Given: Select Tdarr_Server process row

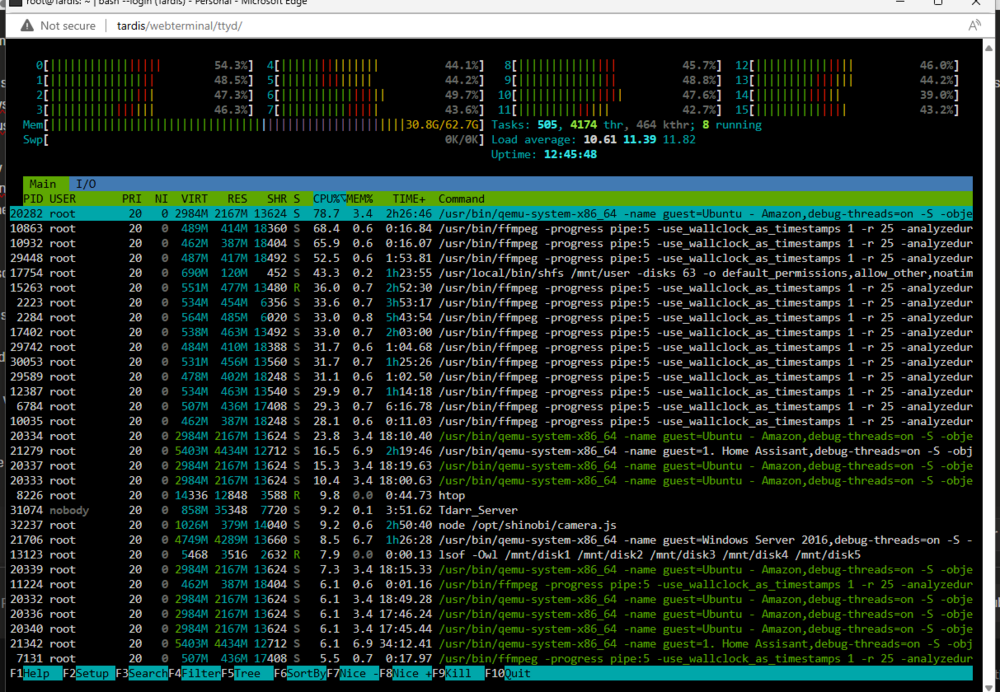Looking at the screenshot, I should click(491, 510).
